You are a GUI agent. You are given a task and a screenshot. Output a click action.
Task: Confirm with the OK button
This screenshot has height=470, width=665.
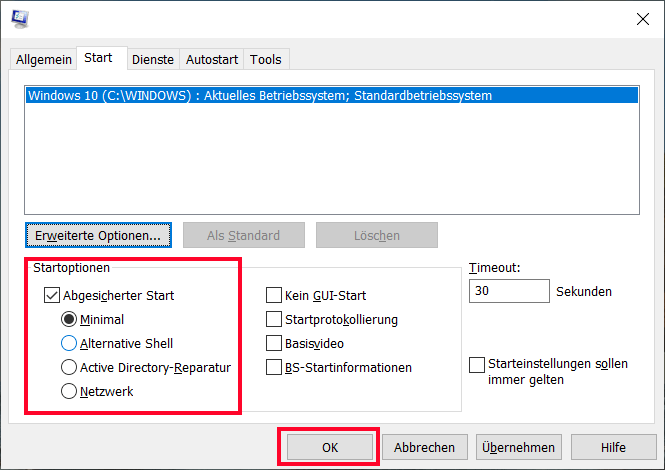pos(330,447)
